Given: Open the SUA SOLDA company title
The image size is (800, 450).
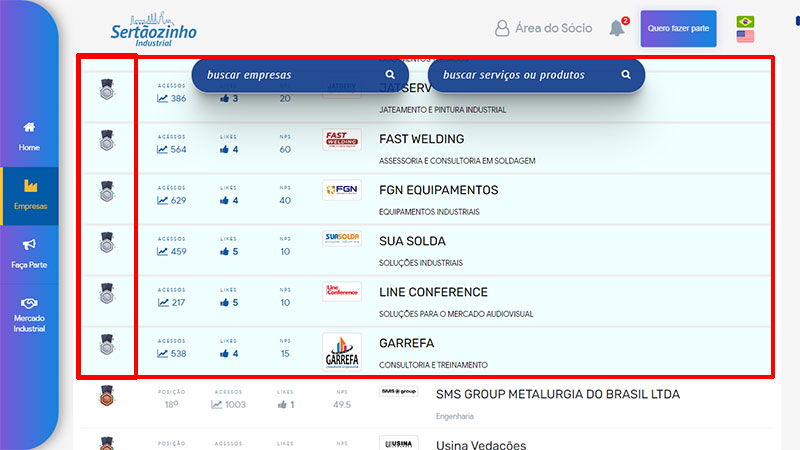Looking at the screenshot, I should (x=412, y=241).
